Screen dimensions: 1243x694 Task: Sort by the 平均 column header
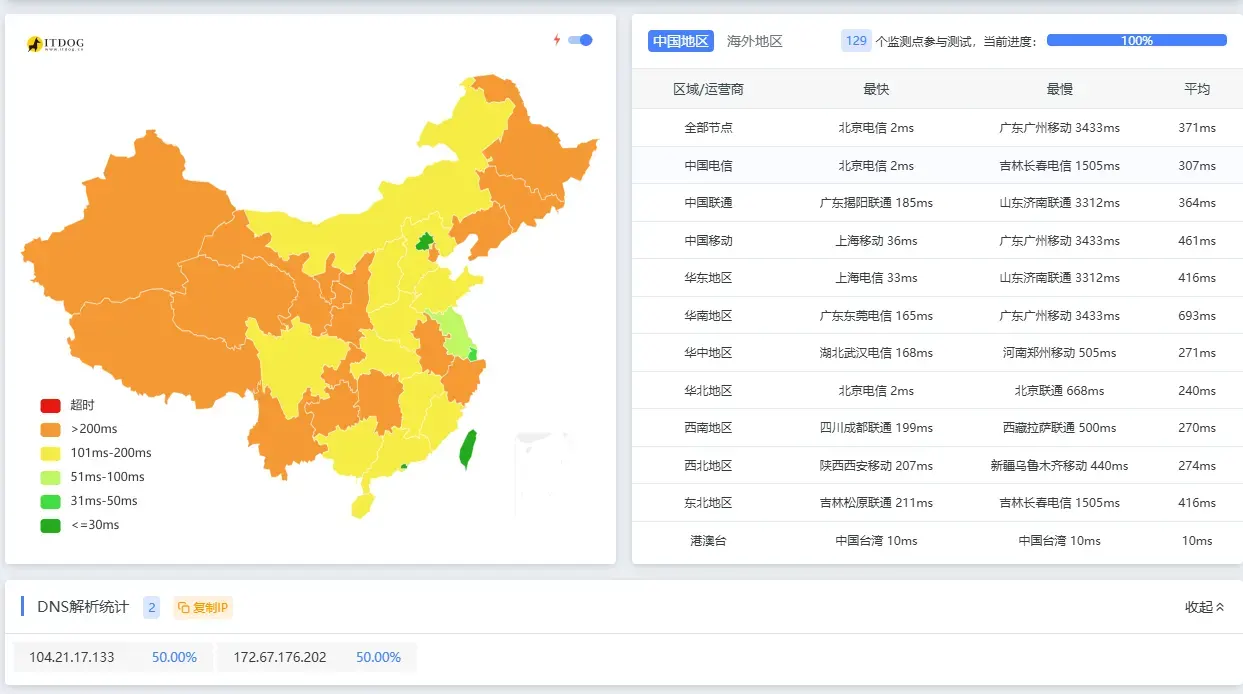click(1197, 89)
